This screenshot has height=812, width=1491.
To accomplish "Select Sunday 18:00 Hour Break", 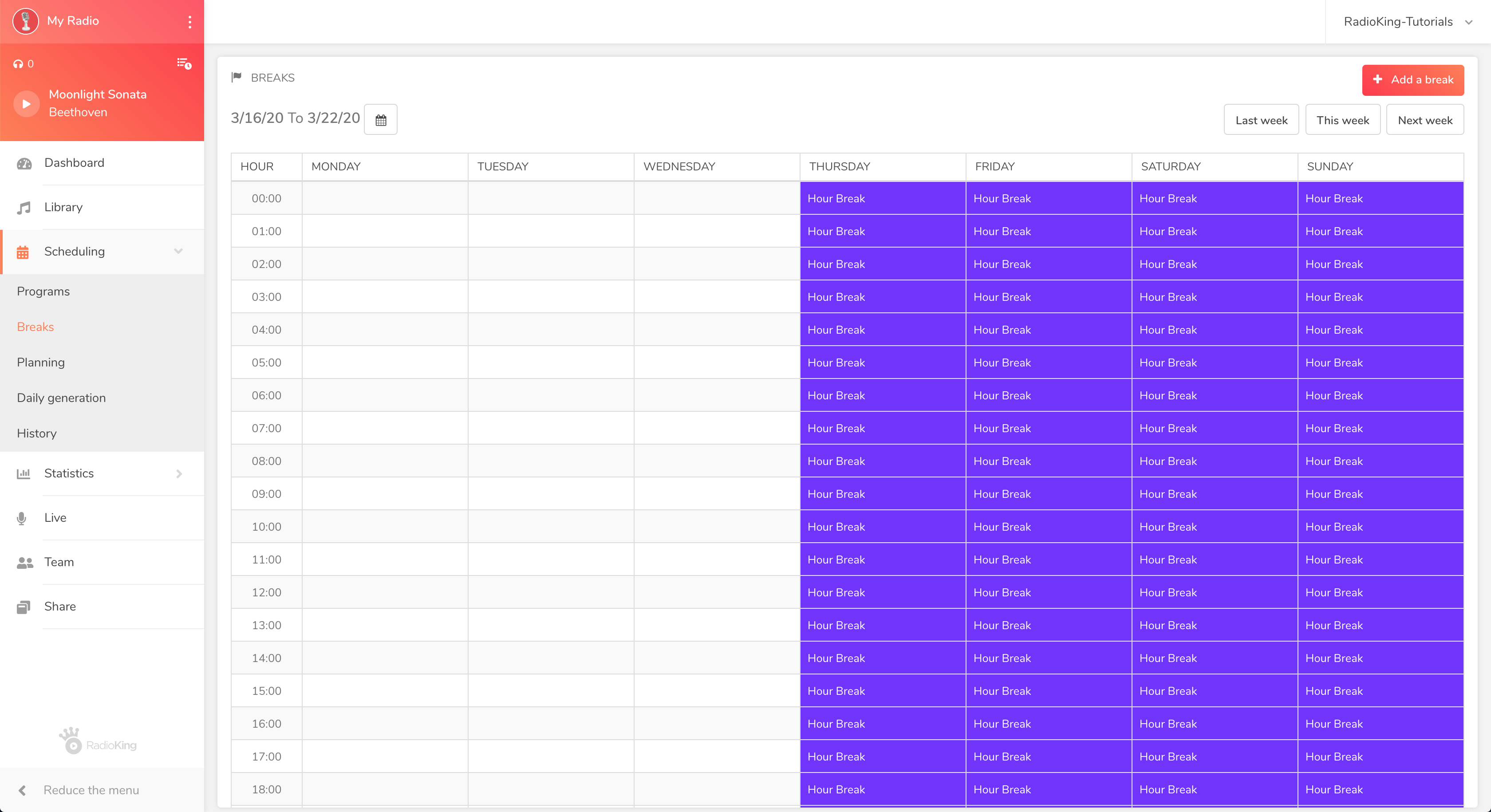I will [1381, 789].
